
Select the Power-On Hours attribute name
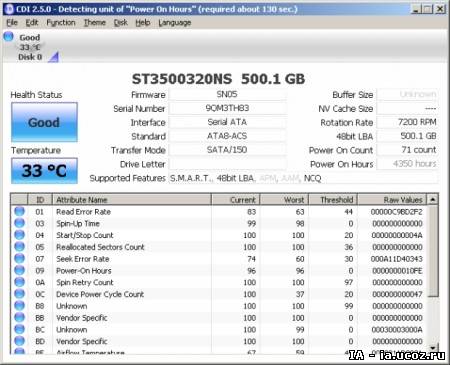tap(84, 271)
